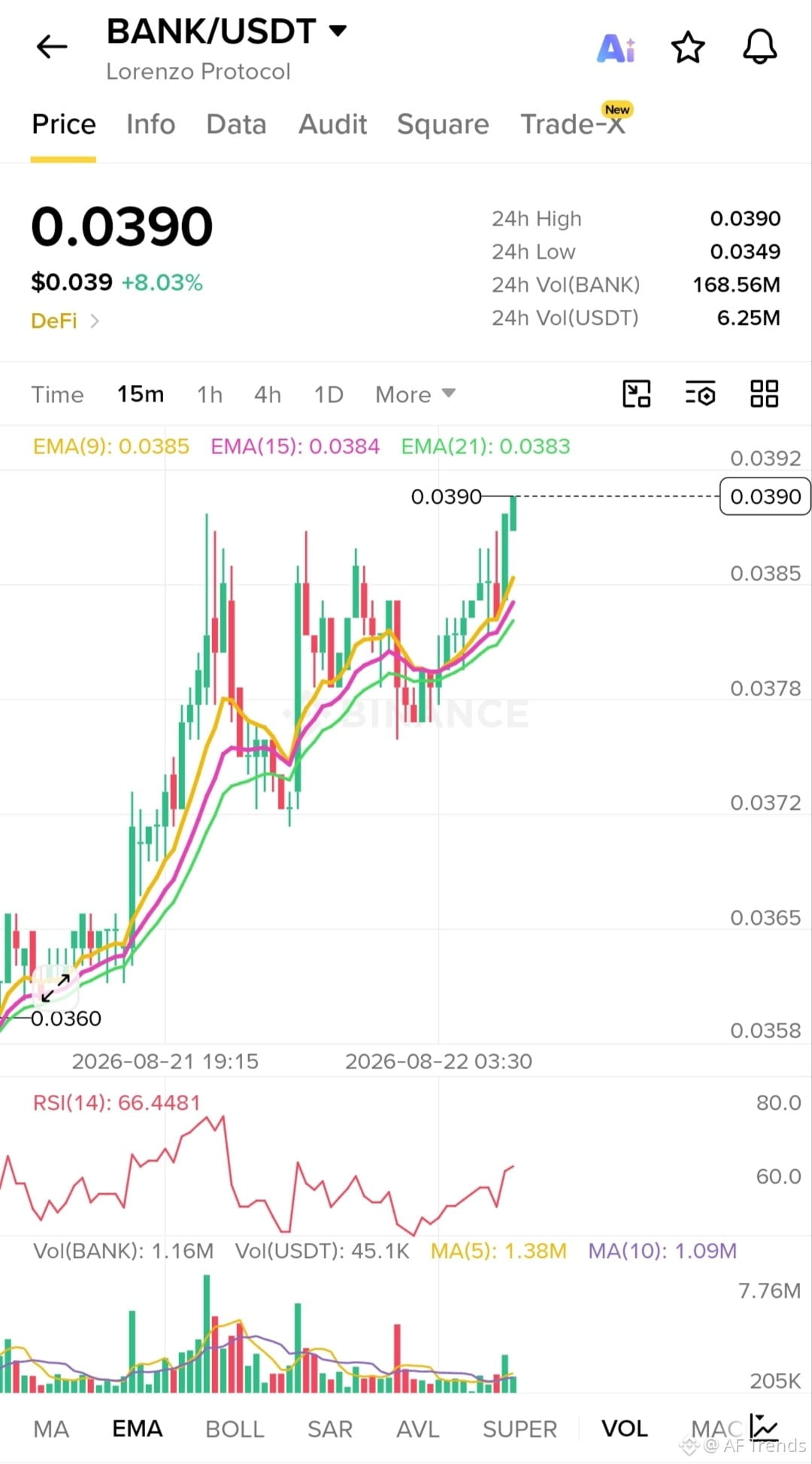Select the Time chart interval

tap(57, 394)
